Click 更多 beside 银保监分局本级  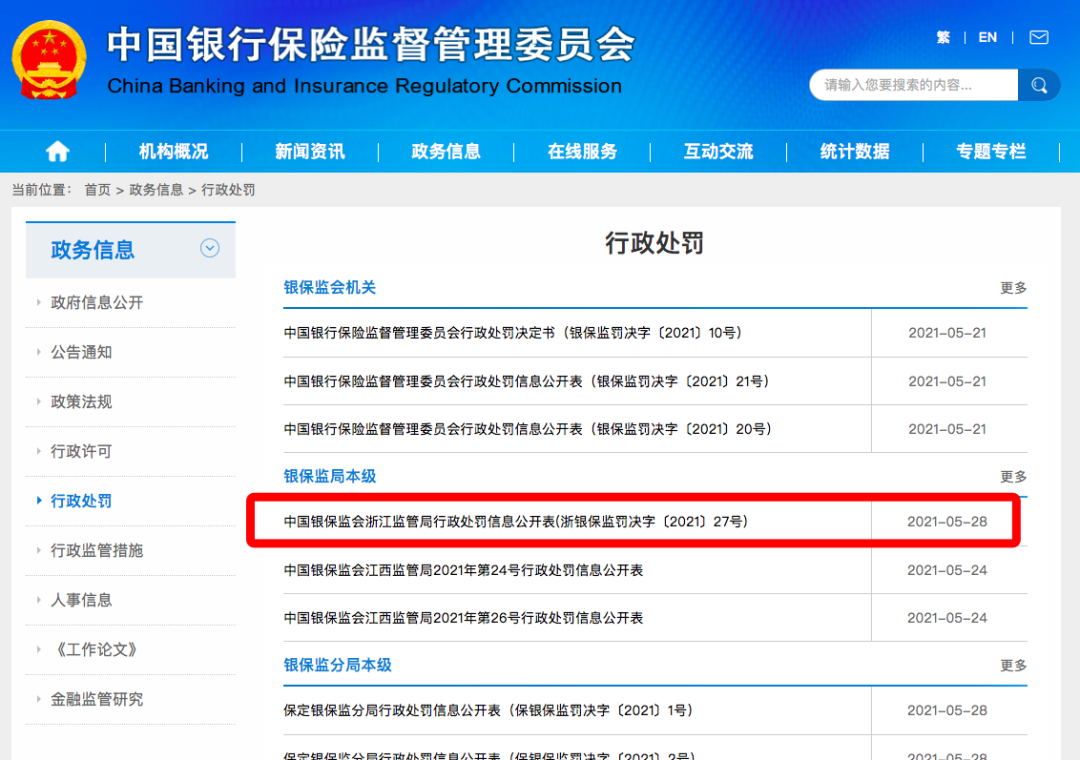click(x=1013, y=665)
